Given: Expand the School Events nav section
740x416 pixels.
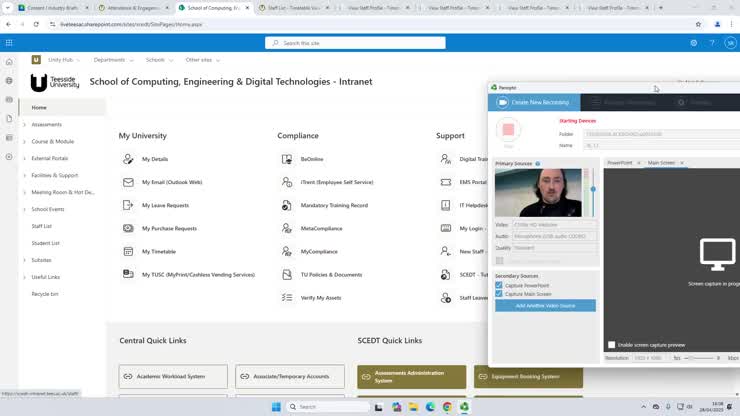Looking at the screenshot, I should click(x=25, y=209).
